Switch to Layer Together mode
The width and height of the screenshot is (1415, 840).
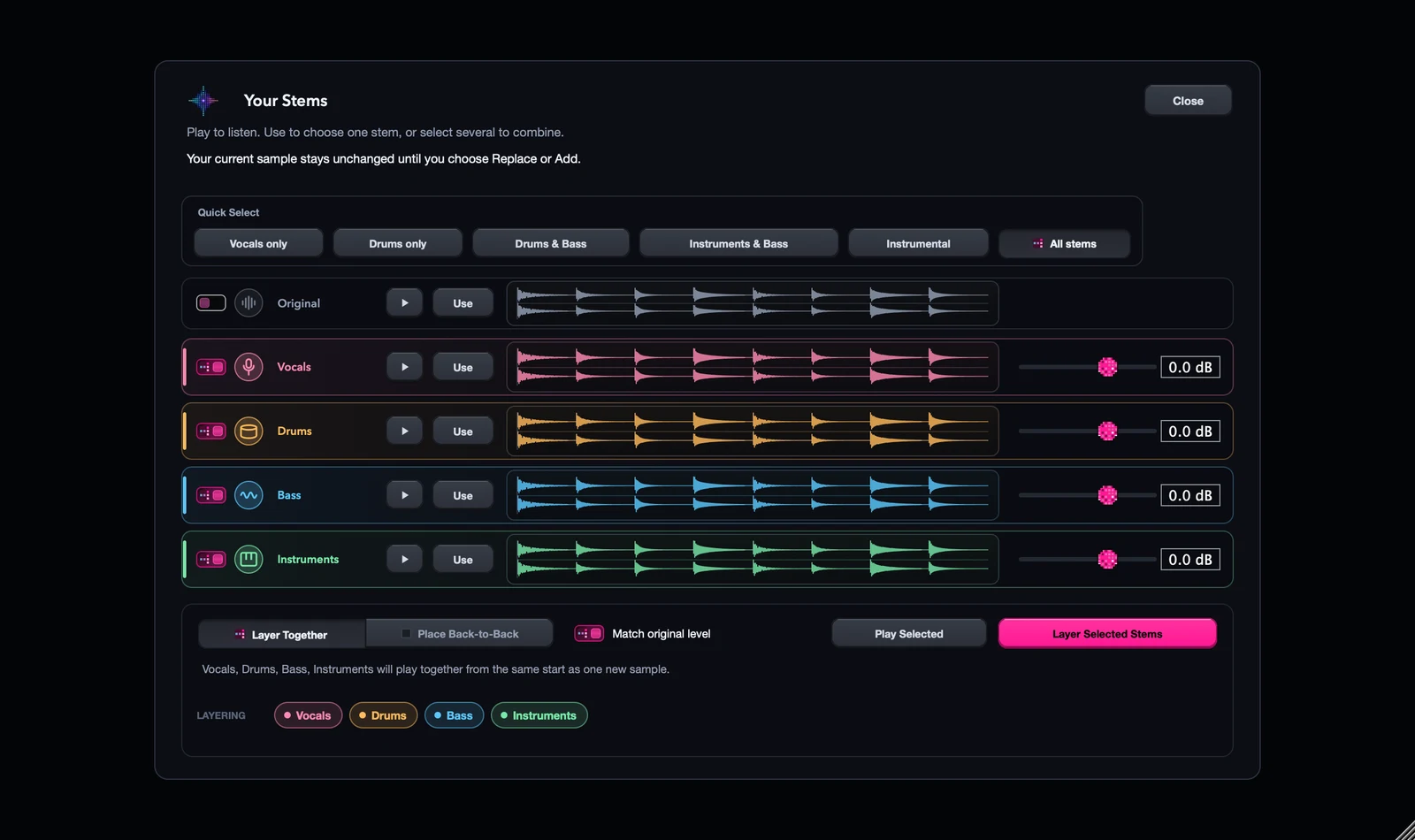[281, 634]
